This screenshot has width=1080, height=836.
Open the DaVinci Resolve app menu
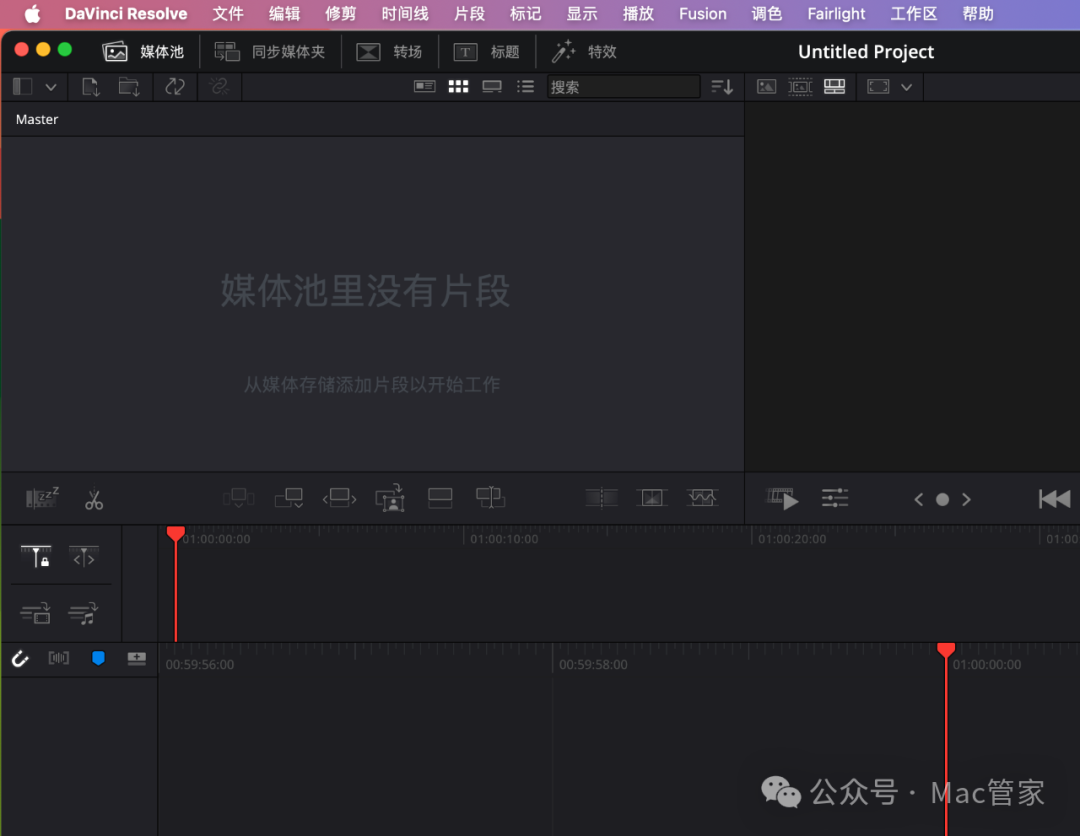point(126,14)
